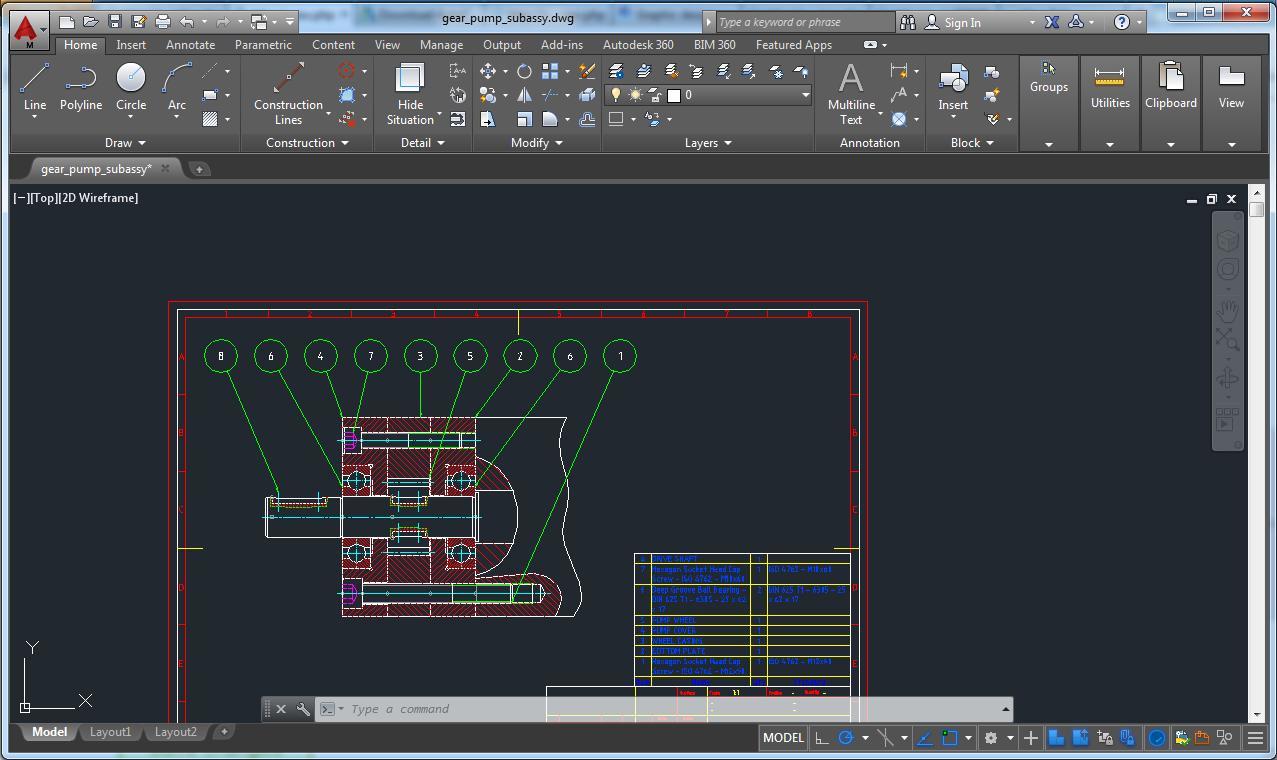Select the Insert block tool
Screen dimensions: 1277x760
(x=952, y=85)
